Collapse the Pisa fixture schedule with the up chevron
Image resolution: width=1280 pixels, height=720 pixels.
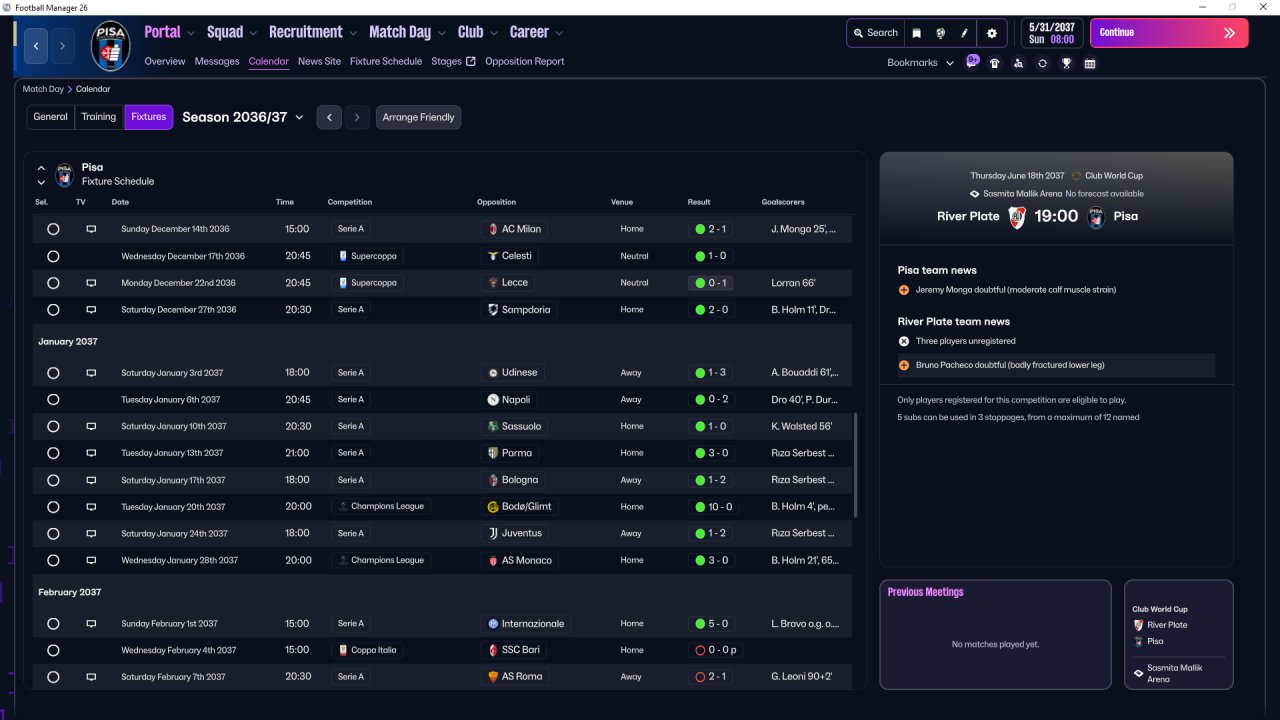tap(41, 168)
